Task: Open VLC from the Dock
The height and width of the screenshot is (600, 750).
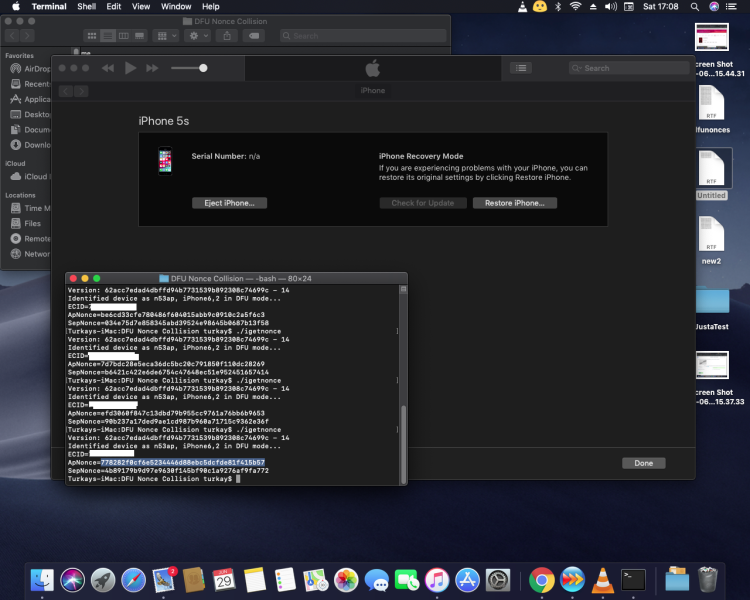Action: [x=603, y=580]
